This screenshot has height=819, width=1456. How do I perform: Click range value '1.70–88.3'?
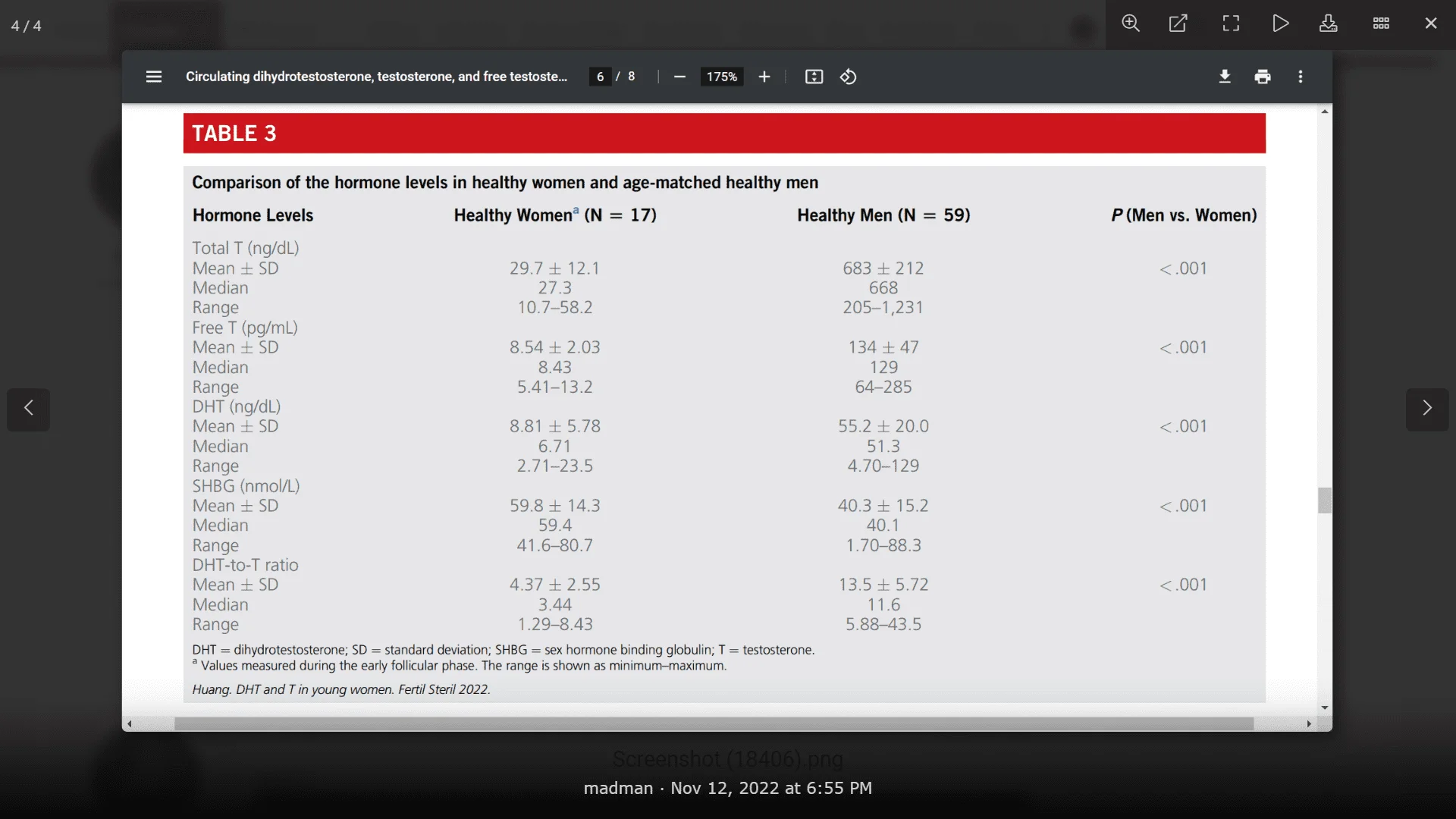(x=883, y=545)
